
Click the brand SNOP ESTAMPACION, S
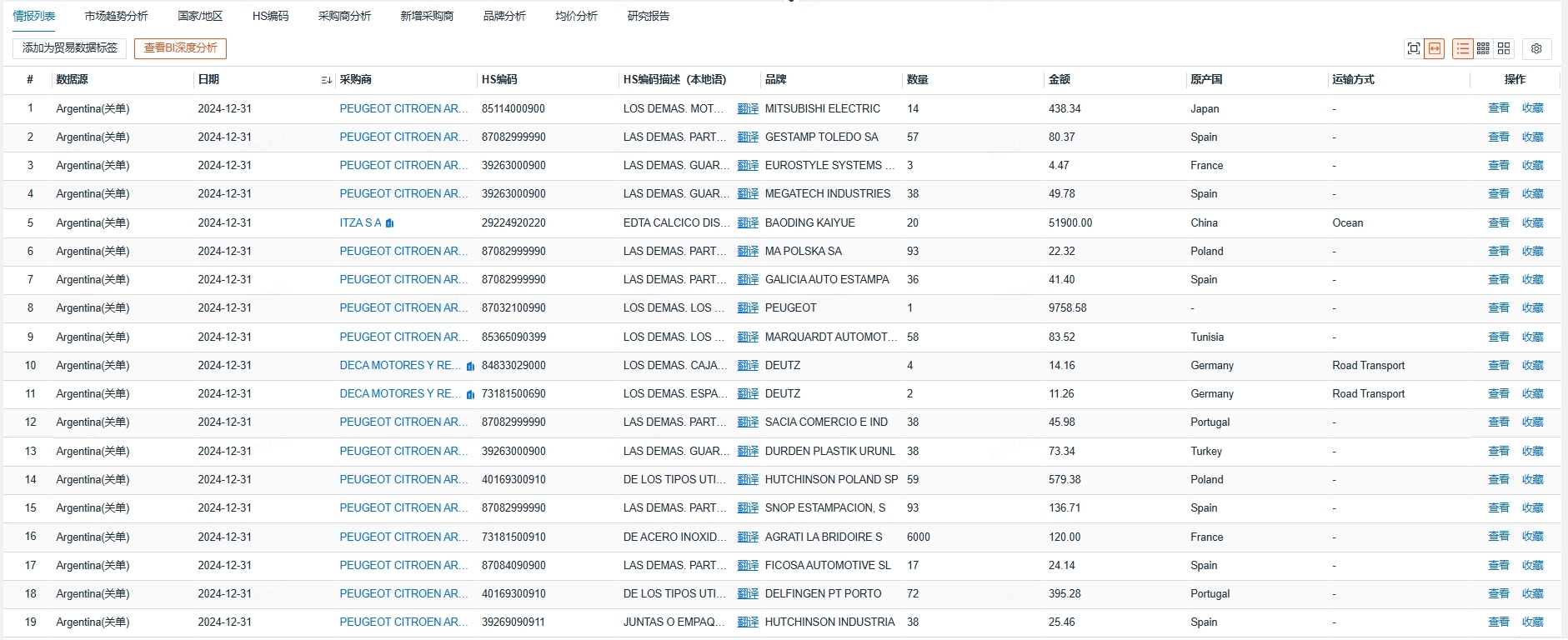[825, 507]
